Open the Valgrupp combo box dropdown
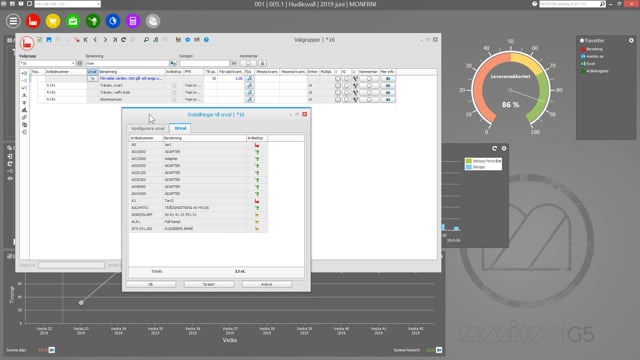The width and height of the screenshot is (640, 360). (73, 63)
